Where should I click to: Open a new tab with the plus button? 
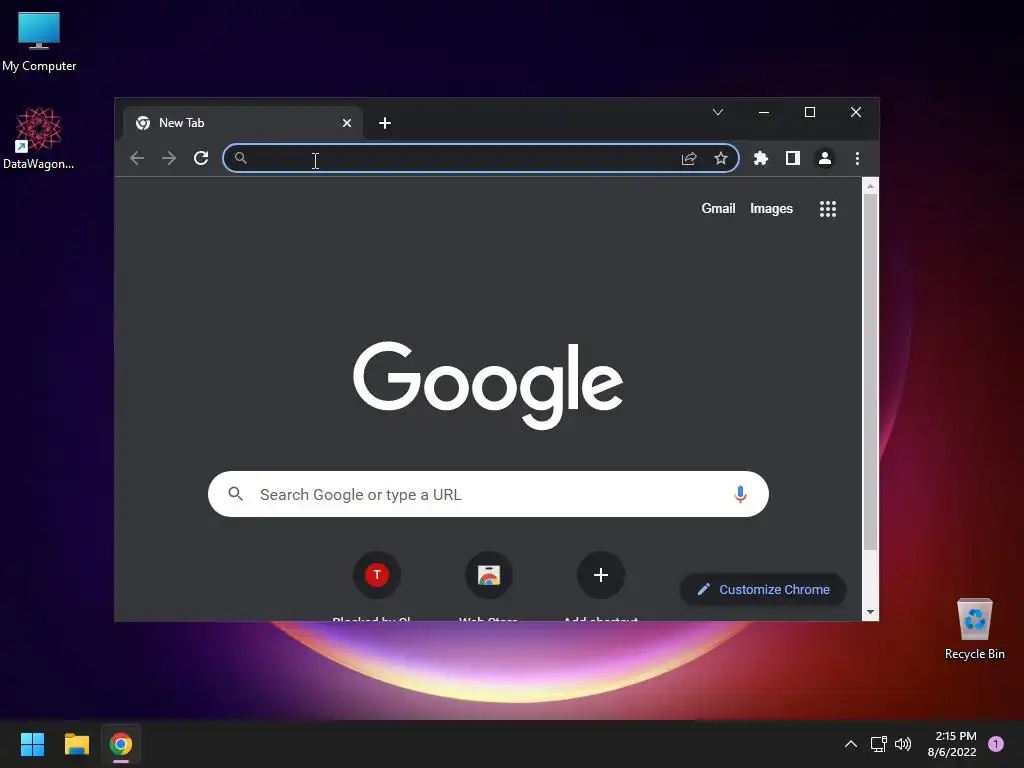385,123
